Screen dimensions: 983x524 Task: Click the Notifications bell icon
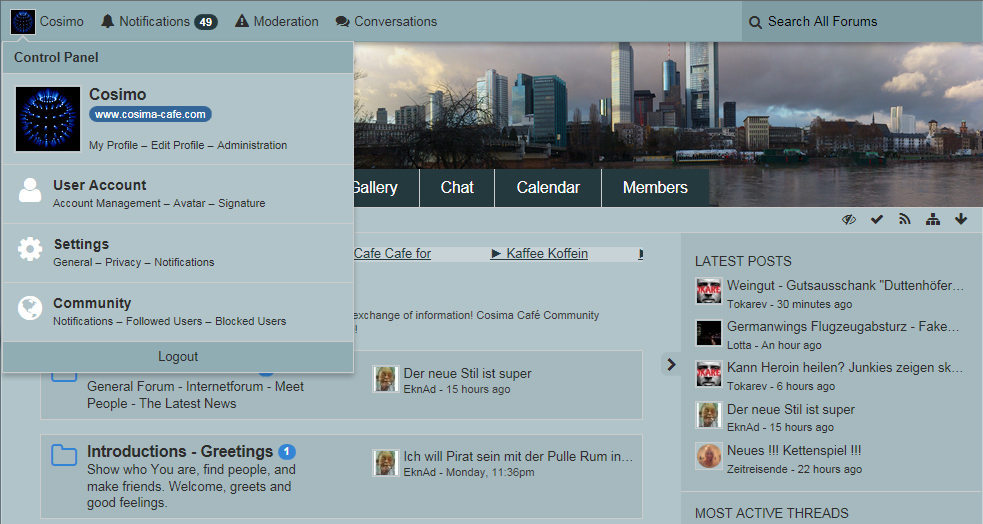pos(108,21)
